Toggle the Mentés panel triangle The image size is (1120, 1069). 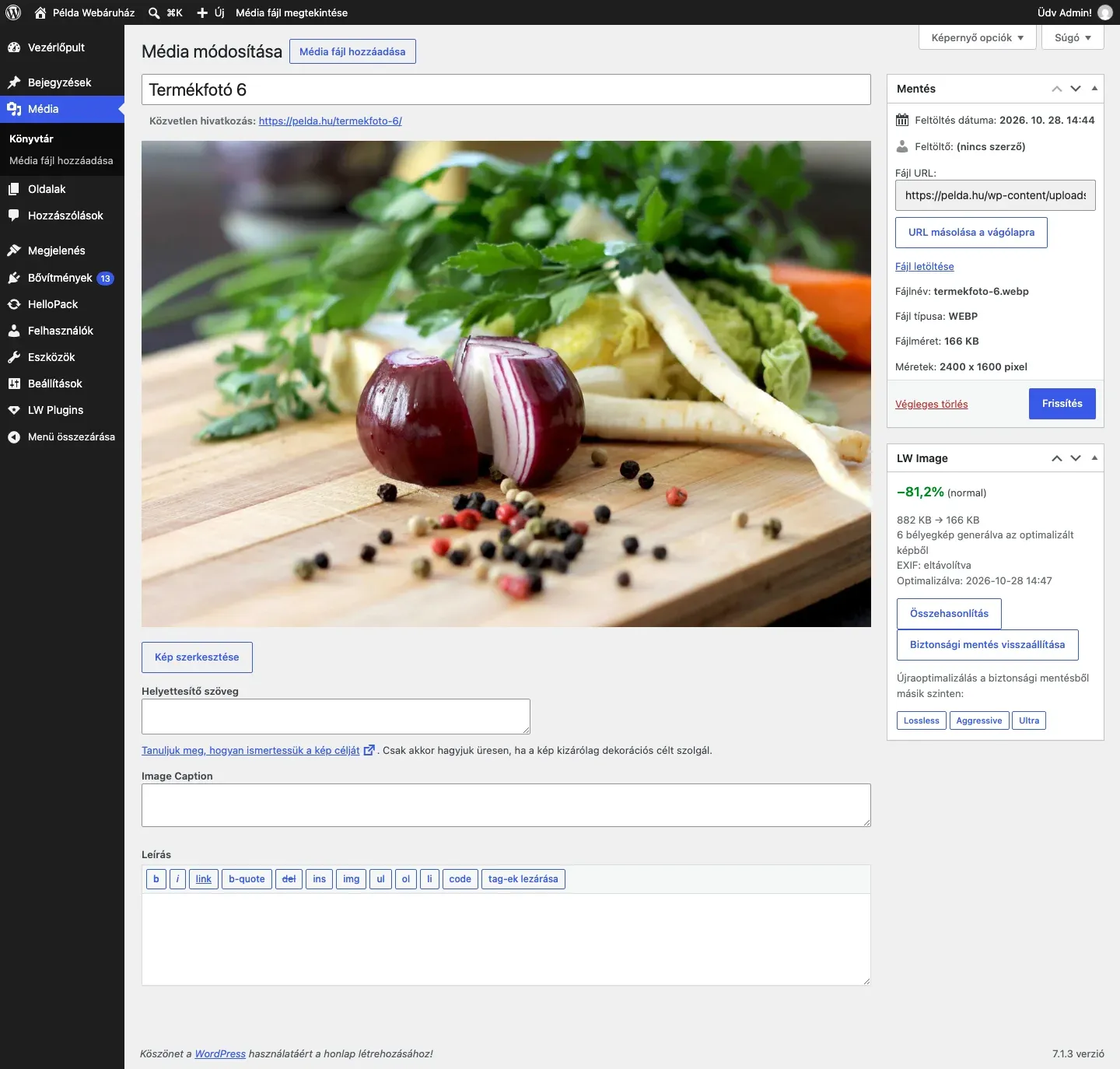coord(1094,89)
